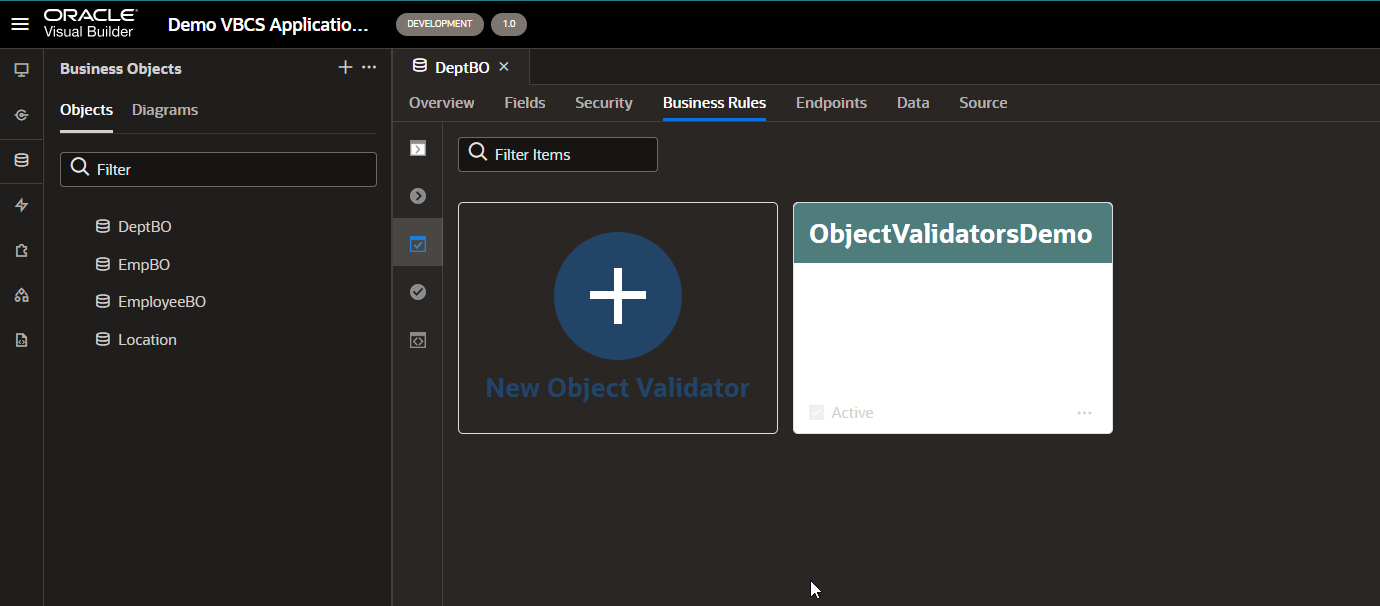Select DeptBO in the objects list
Viewport: 1380px width, 606px height.
[x=145, y=227]
